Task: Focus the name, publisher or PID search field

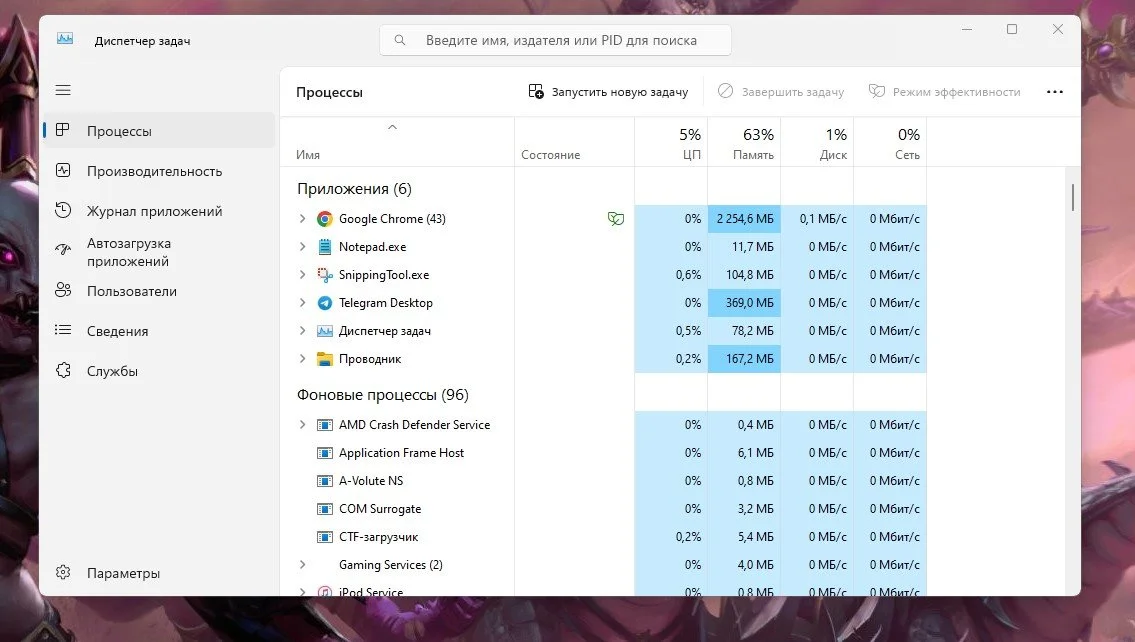Action: pyautogui.click(x=555, y=41)
